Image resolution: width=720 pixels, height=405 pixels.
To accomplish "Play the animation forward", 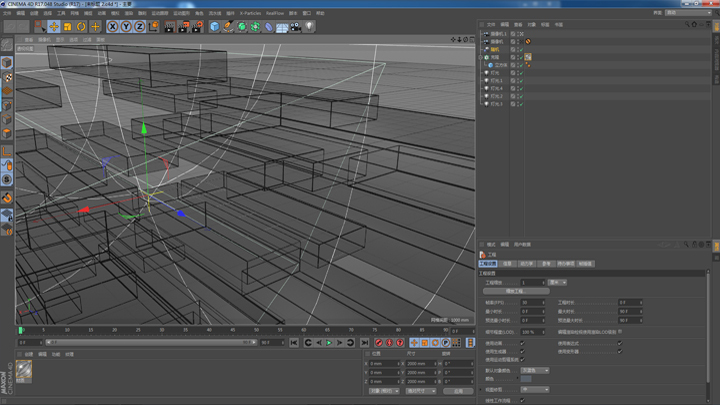I will [329, 343].
